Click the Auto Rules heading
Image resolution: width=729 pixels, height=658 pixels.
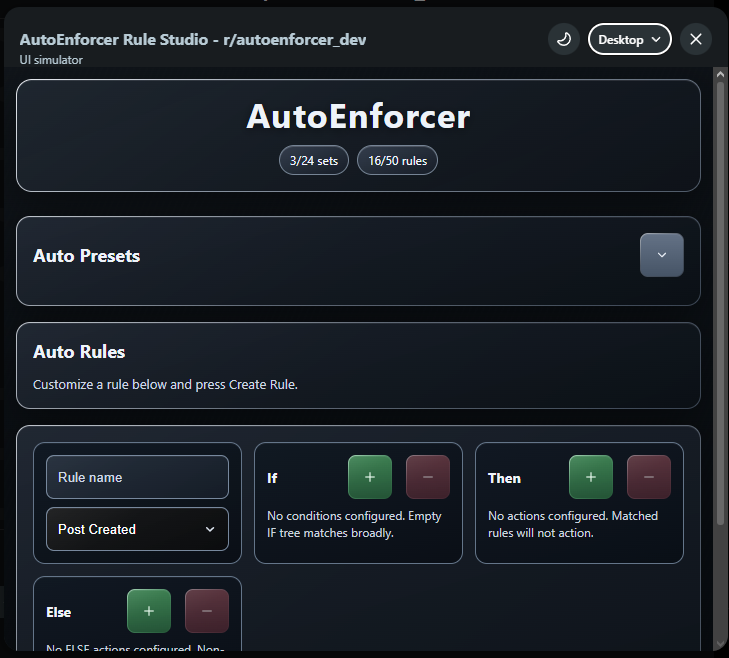(x=79, y=352)
